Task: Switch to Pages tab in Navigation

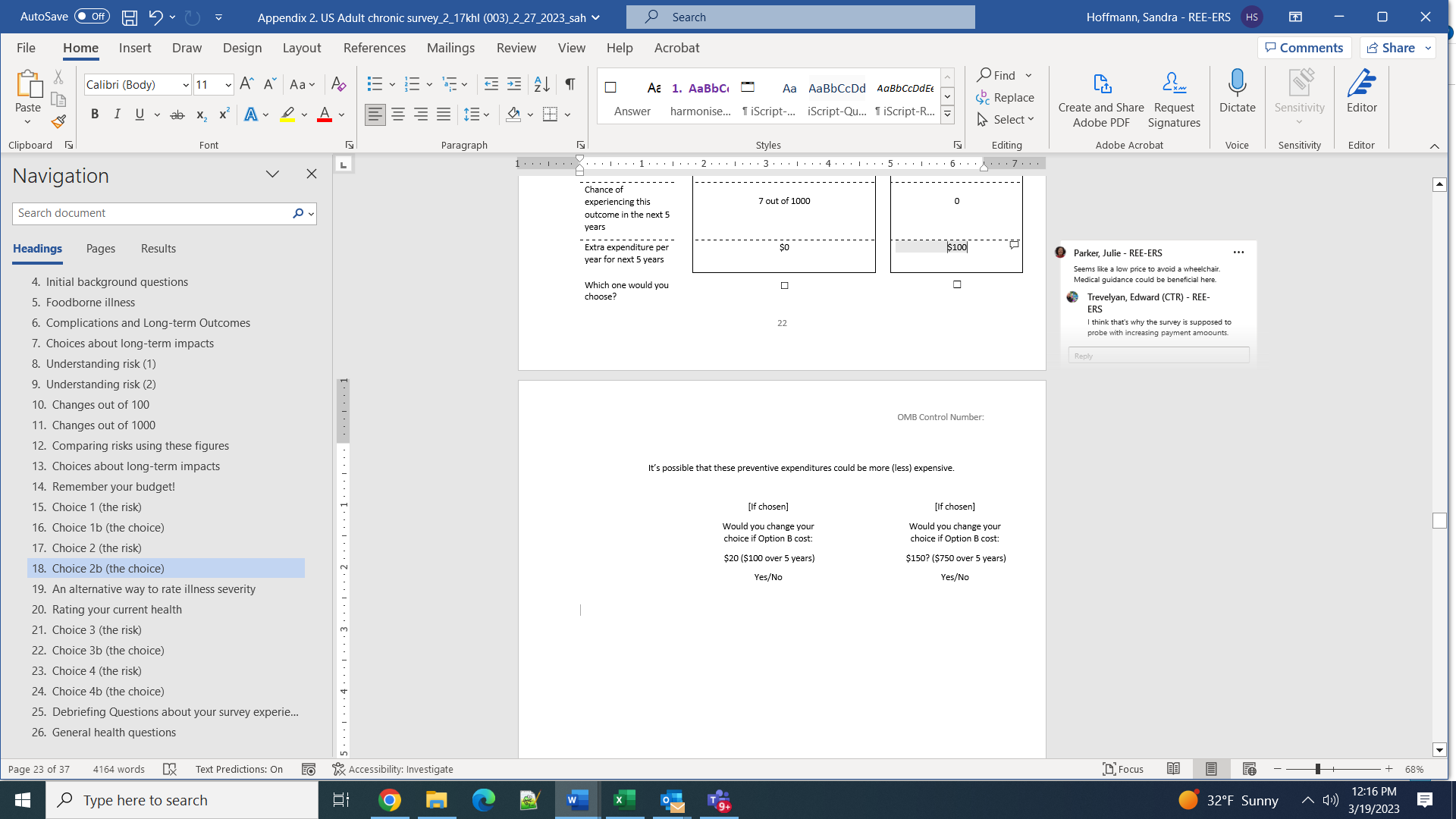Action: click(x=101, y=249)
